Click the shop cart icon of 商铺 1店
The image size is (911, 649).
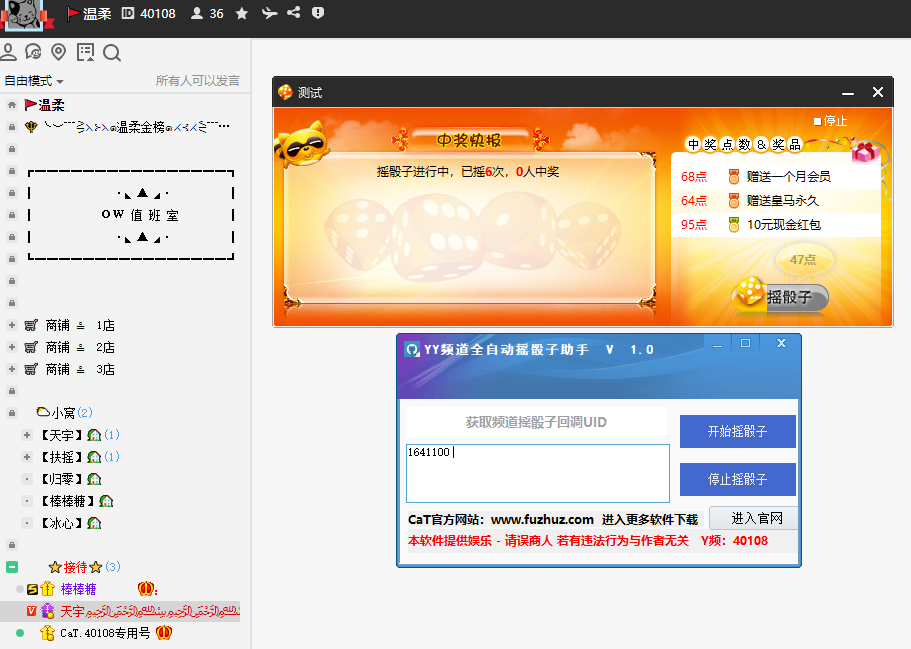click(x=31, y=325)
